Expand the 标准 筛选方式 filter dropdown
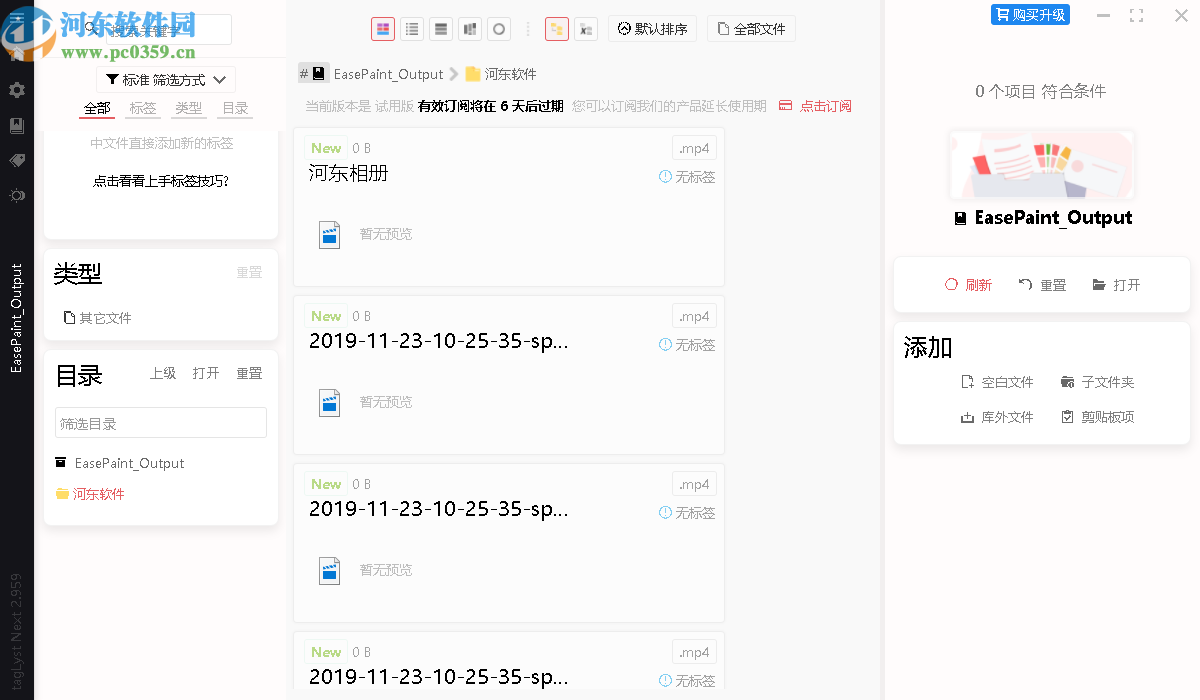Image resolution: width=1200 pixels, height=700 pixels. (x=165, y=79)
